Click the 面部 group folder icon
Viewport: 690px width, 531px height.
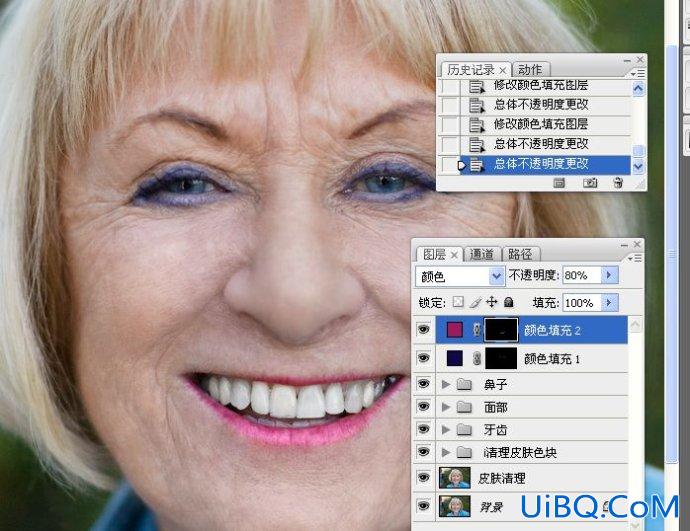tap(464, 407)
